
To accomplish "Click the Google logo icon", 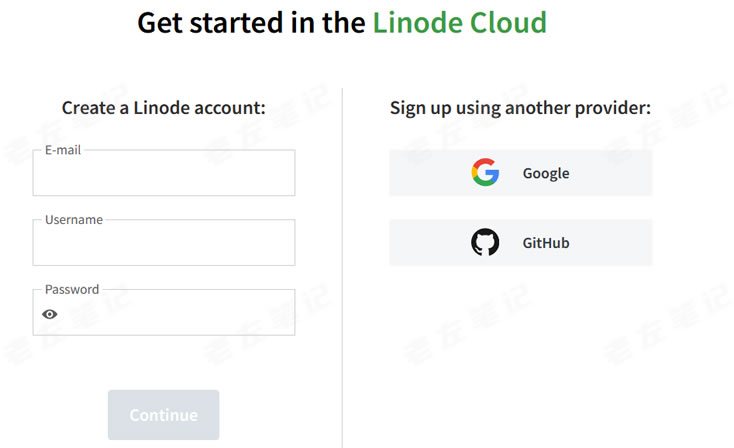I will point(485,173).
